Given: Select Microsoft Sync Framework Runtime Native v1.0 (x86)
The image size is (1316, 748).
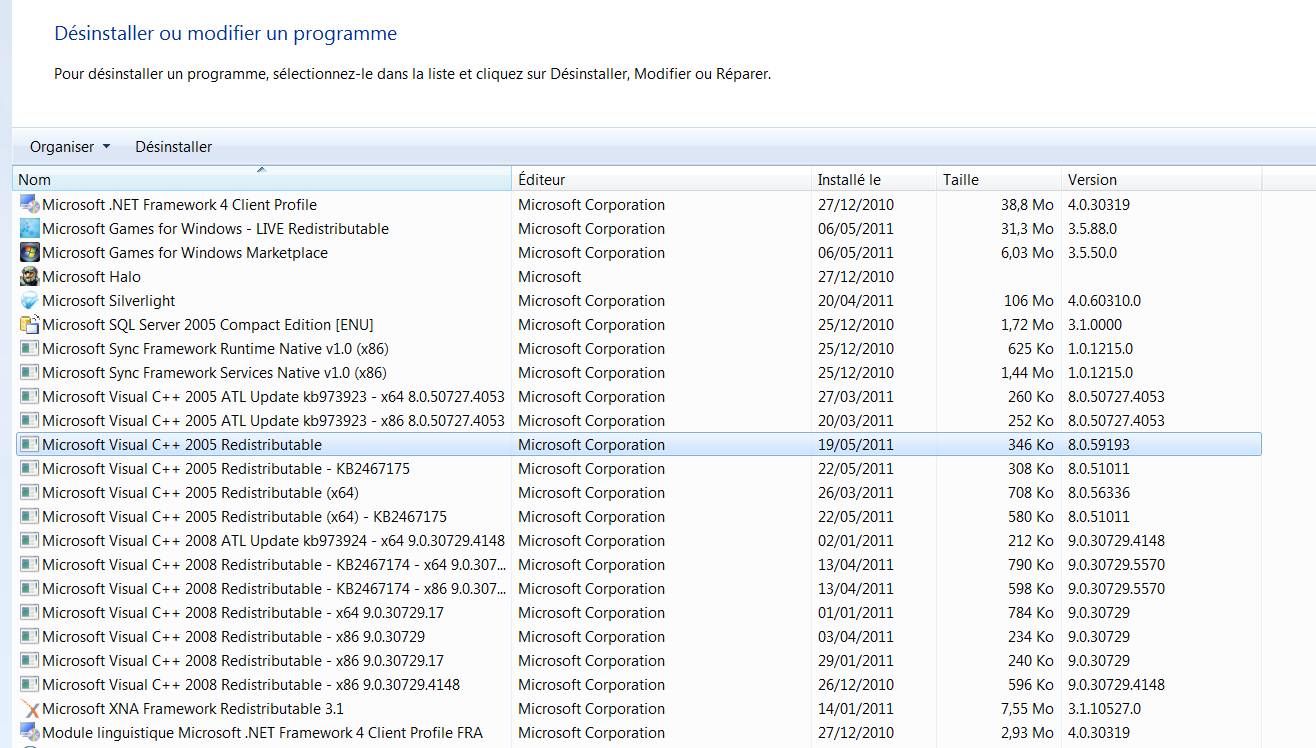Looking at the screenshot, I should tap(215, 348).
